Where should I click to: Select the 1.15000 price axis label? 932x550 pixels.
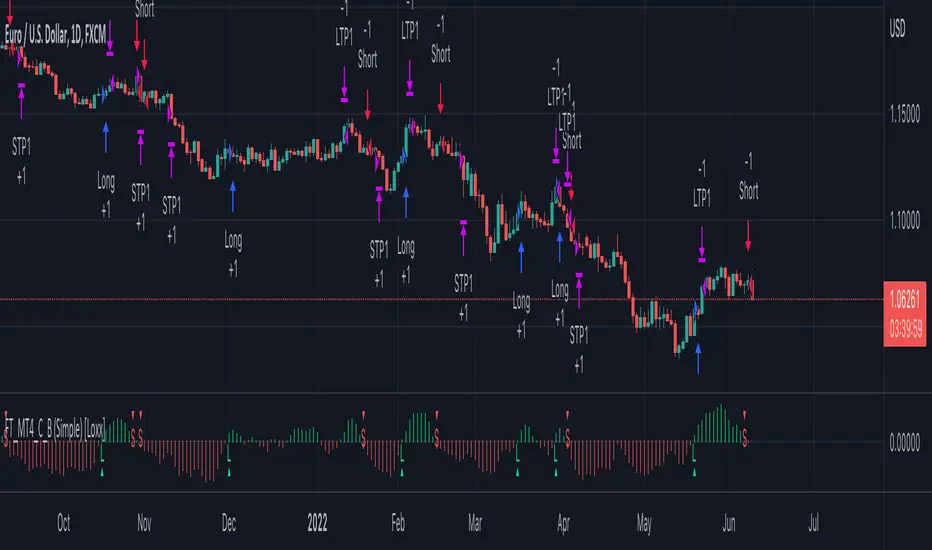[904, 114]
